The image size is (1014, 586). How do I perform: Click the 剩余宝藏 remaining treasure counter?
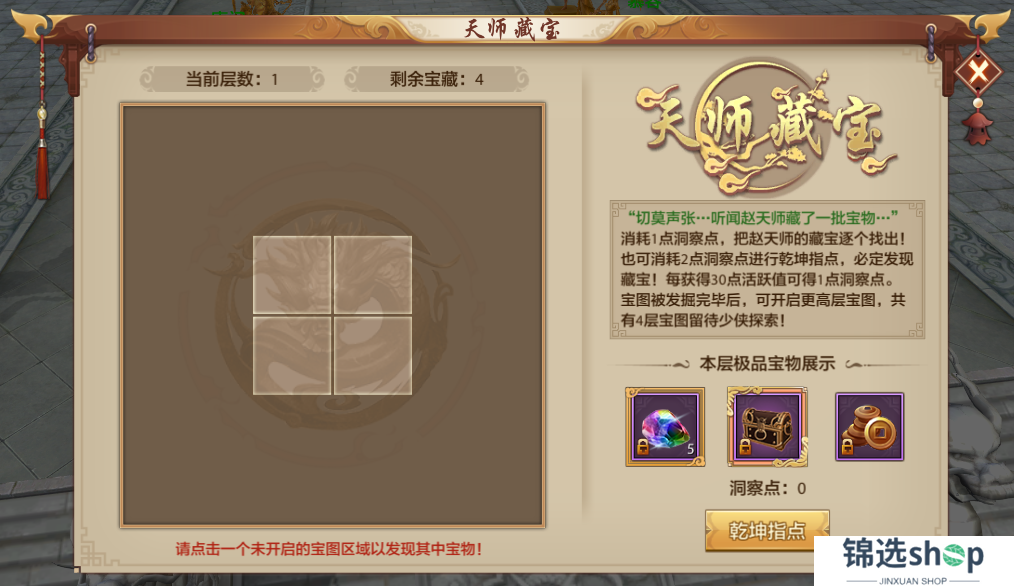coord(437,80)
